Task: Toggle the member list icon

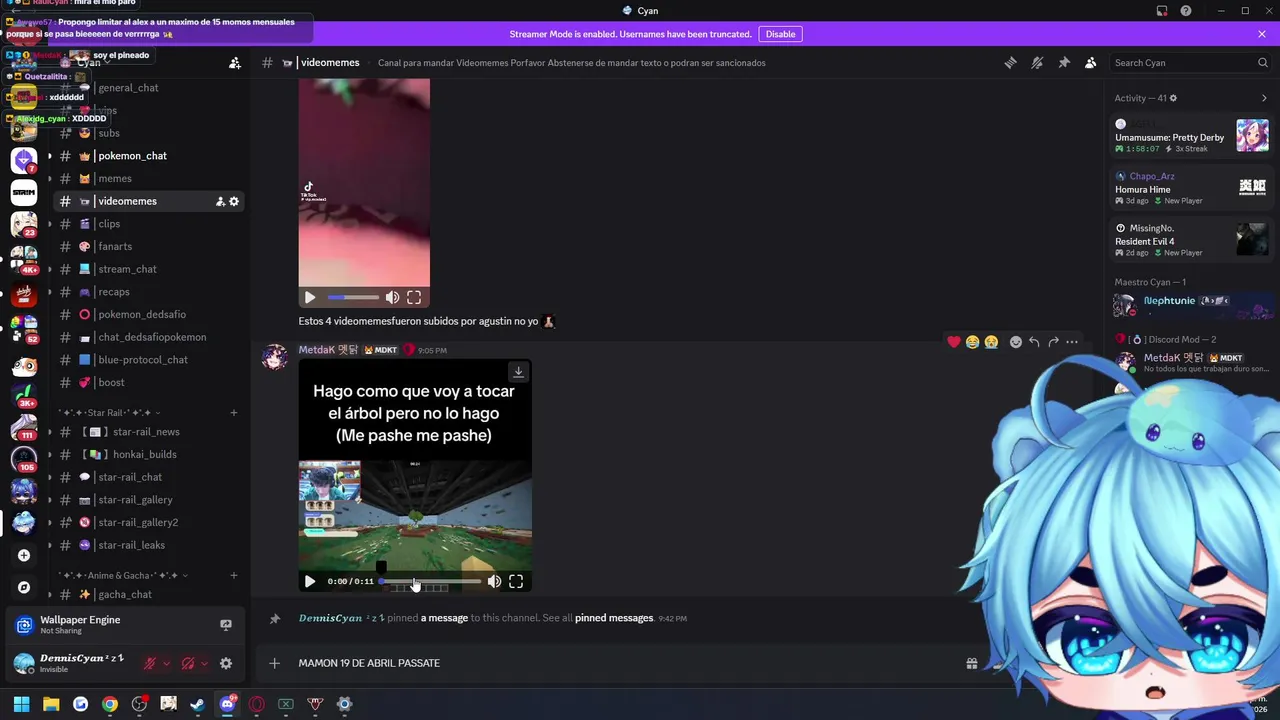Action: (1091, 63)
